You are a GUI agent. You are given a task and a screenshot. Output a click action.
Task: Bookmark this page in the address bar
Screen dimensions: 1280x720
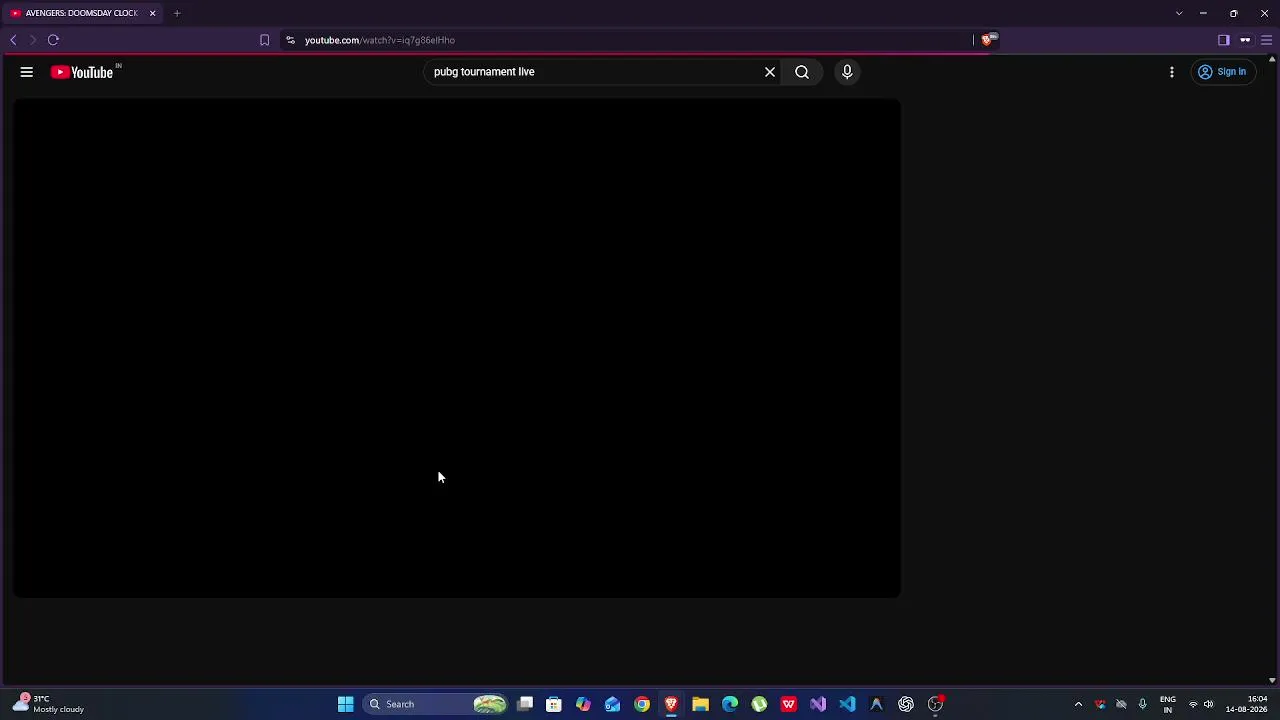coord(264,40)
